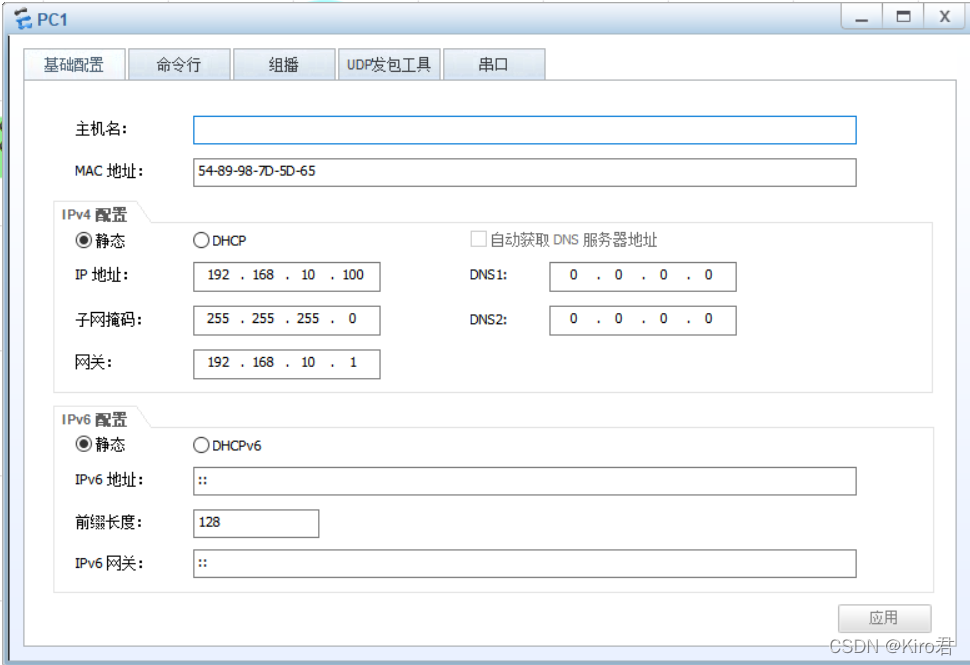Click the 子网掩码 field 255.255.255.0
This screenshot has height=665, width=970.
[286, 320]
